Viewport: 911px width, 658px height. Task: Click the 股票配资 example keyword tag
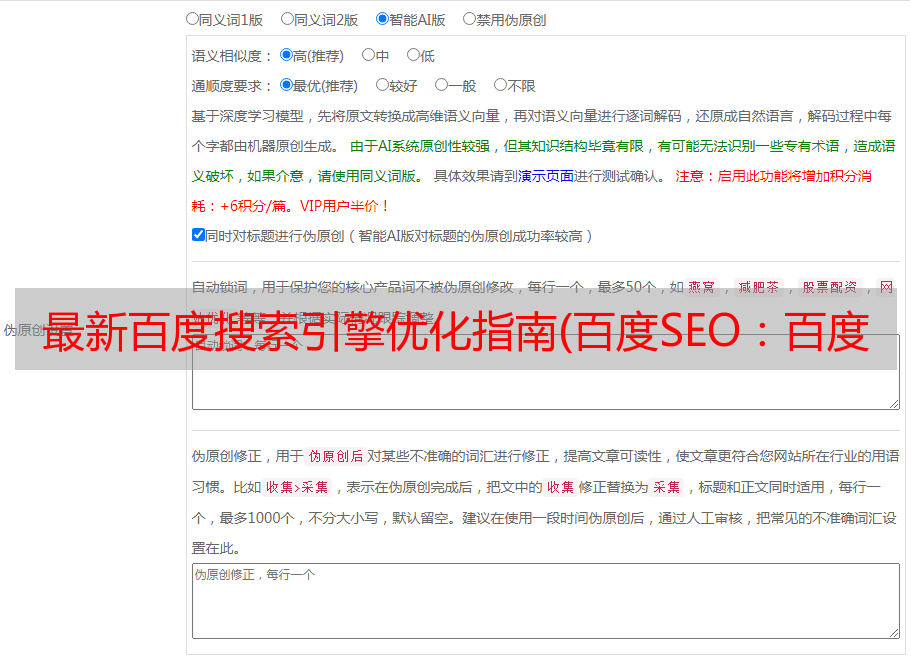coord(830,287)
